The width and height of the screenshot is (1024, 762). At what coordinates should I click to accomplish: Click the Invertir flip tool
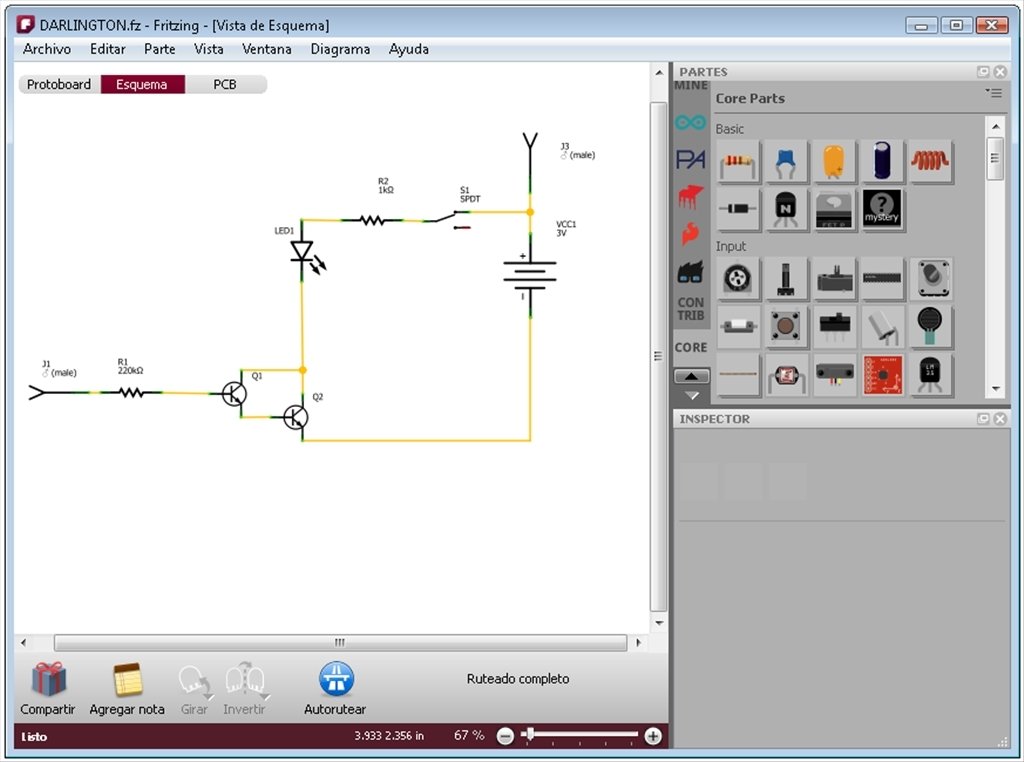(x=244, y=689)
